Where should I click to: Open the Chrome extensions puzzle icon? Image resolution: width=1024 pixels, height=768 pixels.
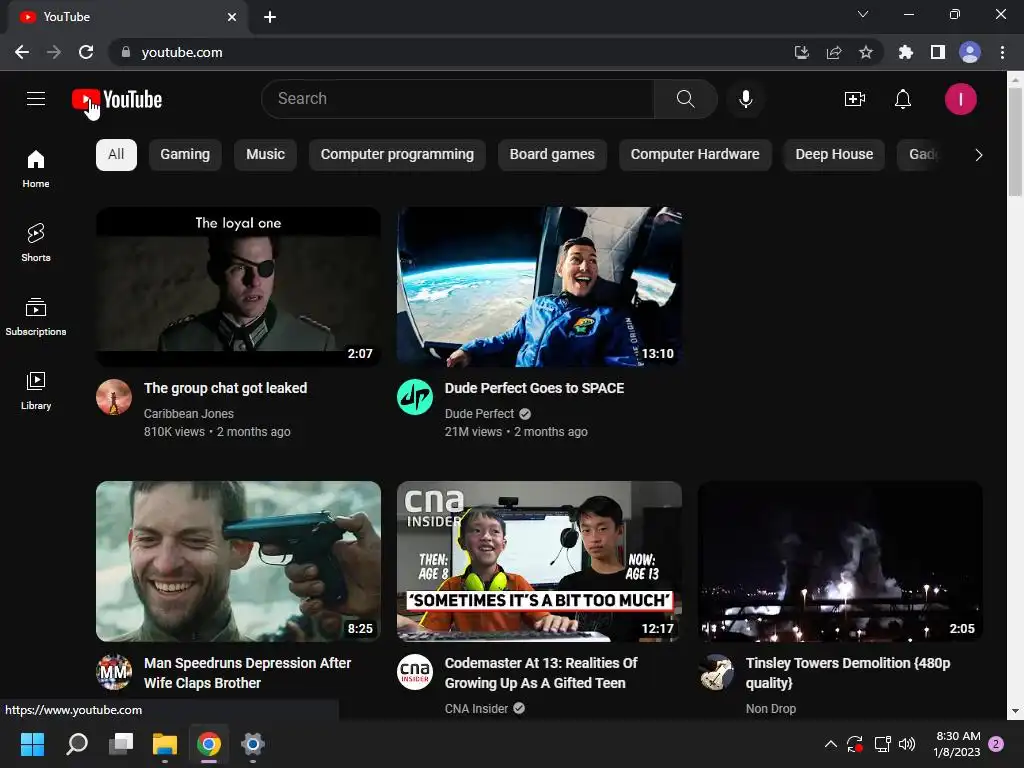click(x=905, y=52)
